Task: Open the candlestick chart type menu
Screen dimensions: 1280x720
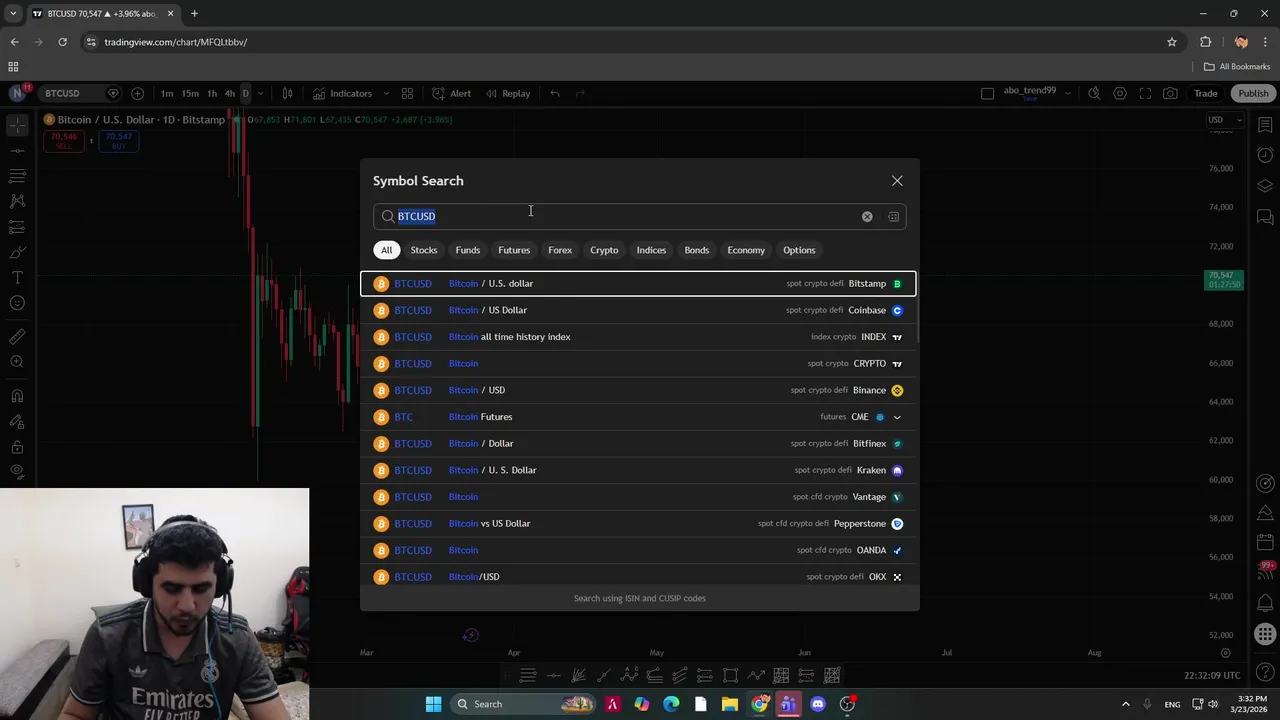Action: point(288,93)
